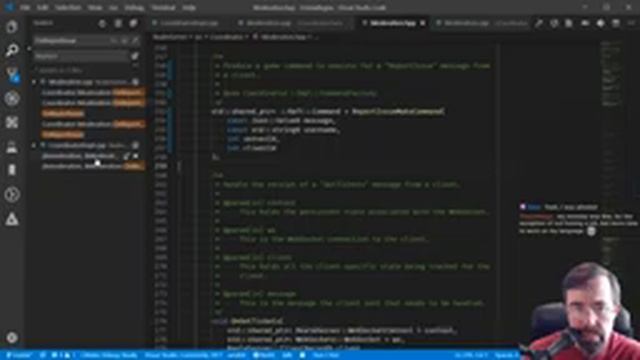Image resolution: width=640 pixels, height=360 pixels.
Task: Click ReportCloseMuteCommand in the code
Action: 399,111
